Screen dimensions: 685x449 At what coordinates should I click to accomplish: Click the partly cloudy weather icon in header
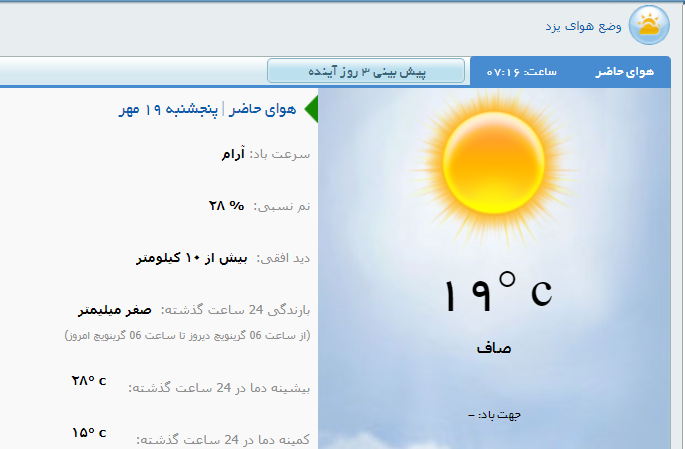[649, 25]
